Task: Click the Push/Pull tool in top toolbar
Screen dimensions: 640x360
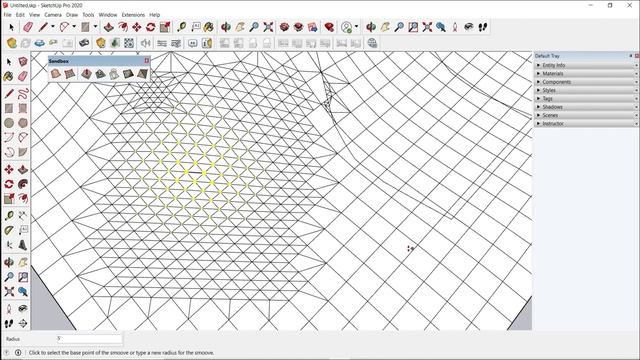Action: [x=109, y=27]
